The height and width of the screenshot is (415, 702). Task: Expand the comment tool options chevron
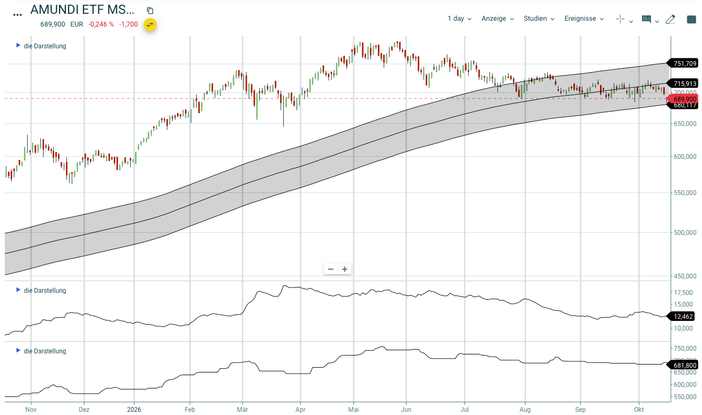657,21
